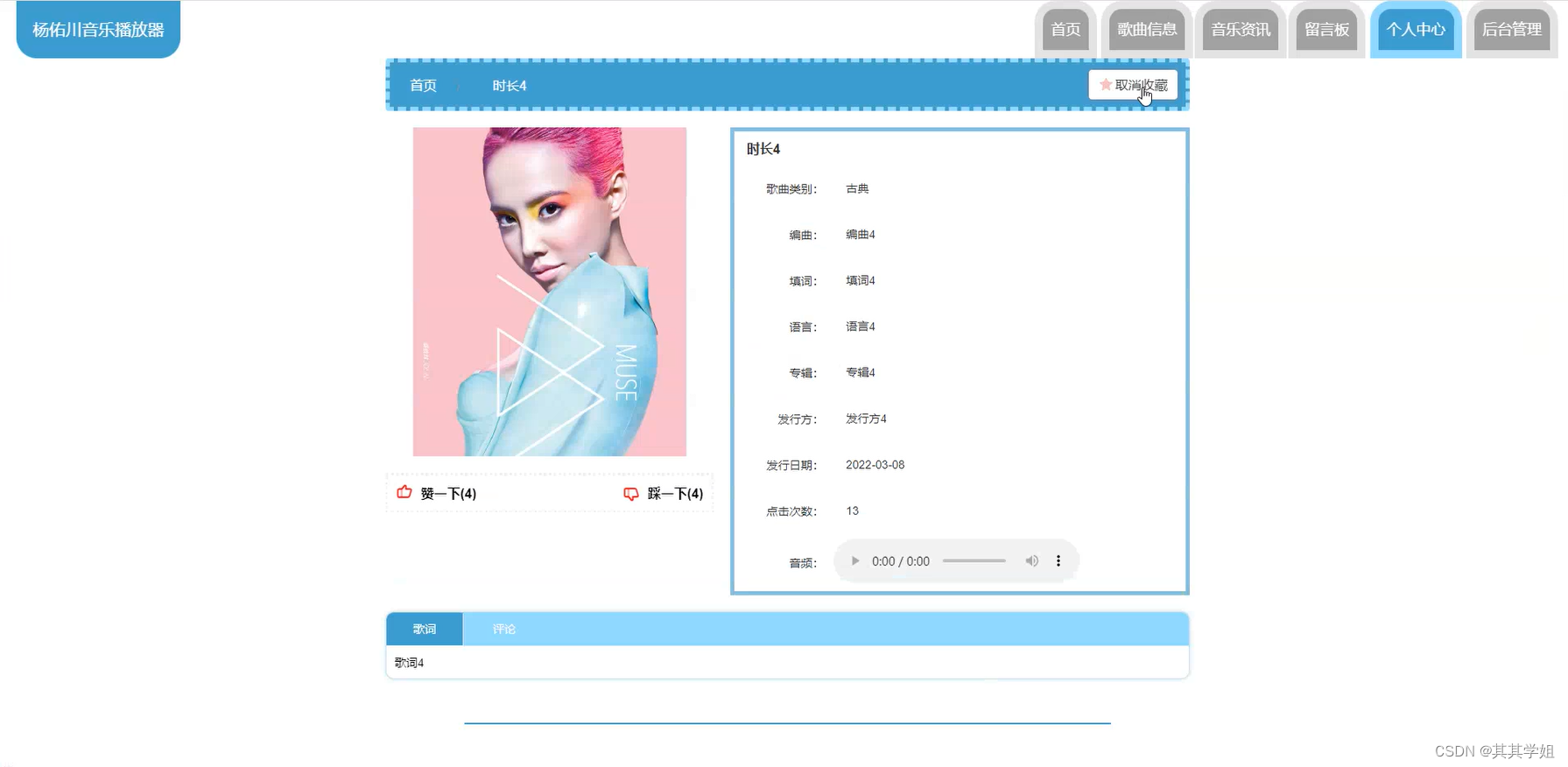Click 时长4 in the breadcrumb bar
The height and width of the screenshot is (767, 1568).
point(510,86)
